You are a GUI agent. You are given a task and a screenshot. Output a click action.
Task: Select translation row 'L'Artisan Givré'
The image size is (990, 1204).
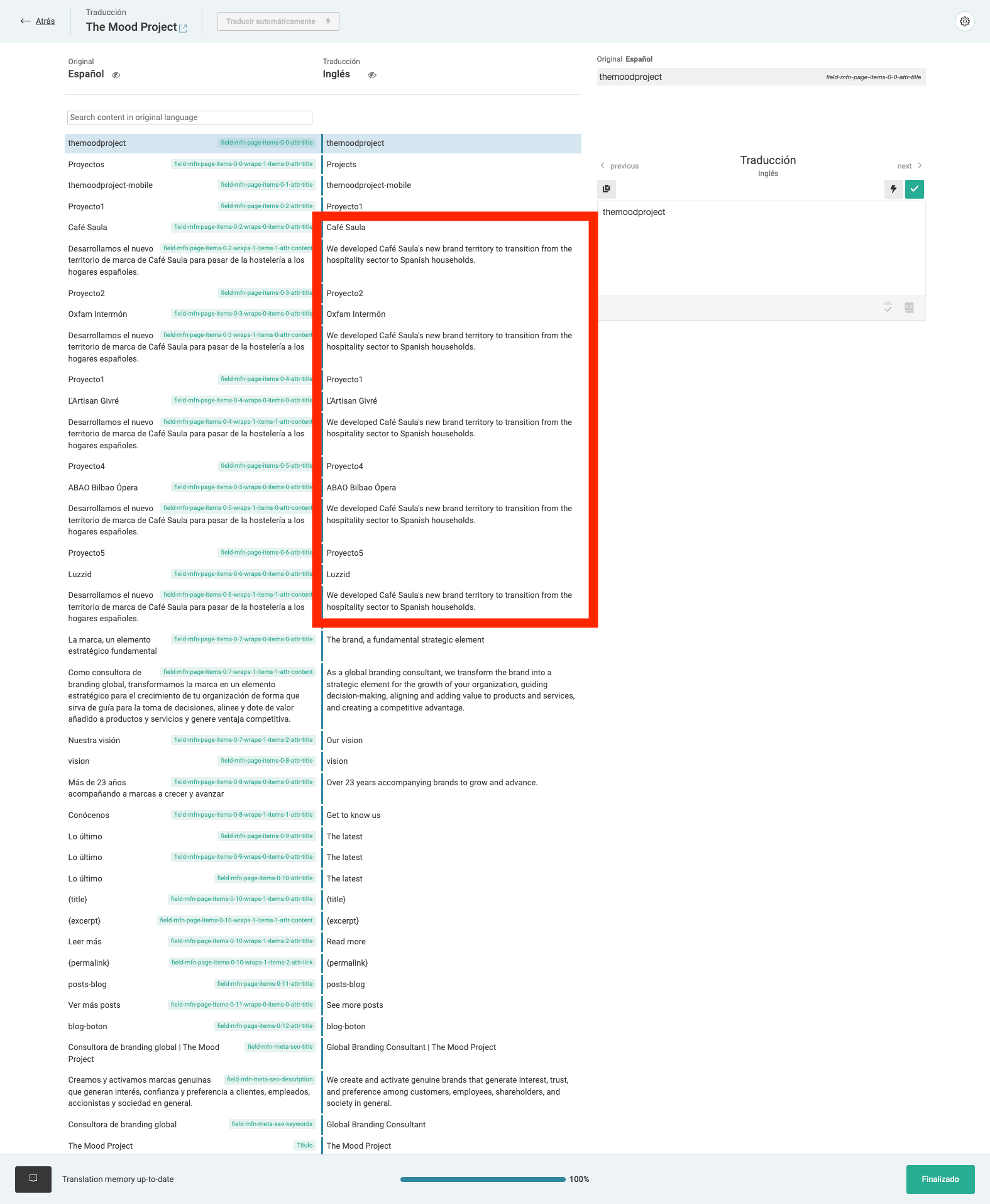click(x=451, y=401)
